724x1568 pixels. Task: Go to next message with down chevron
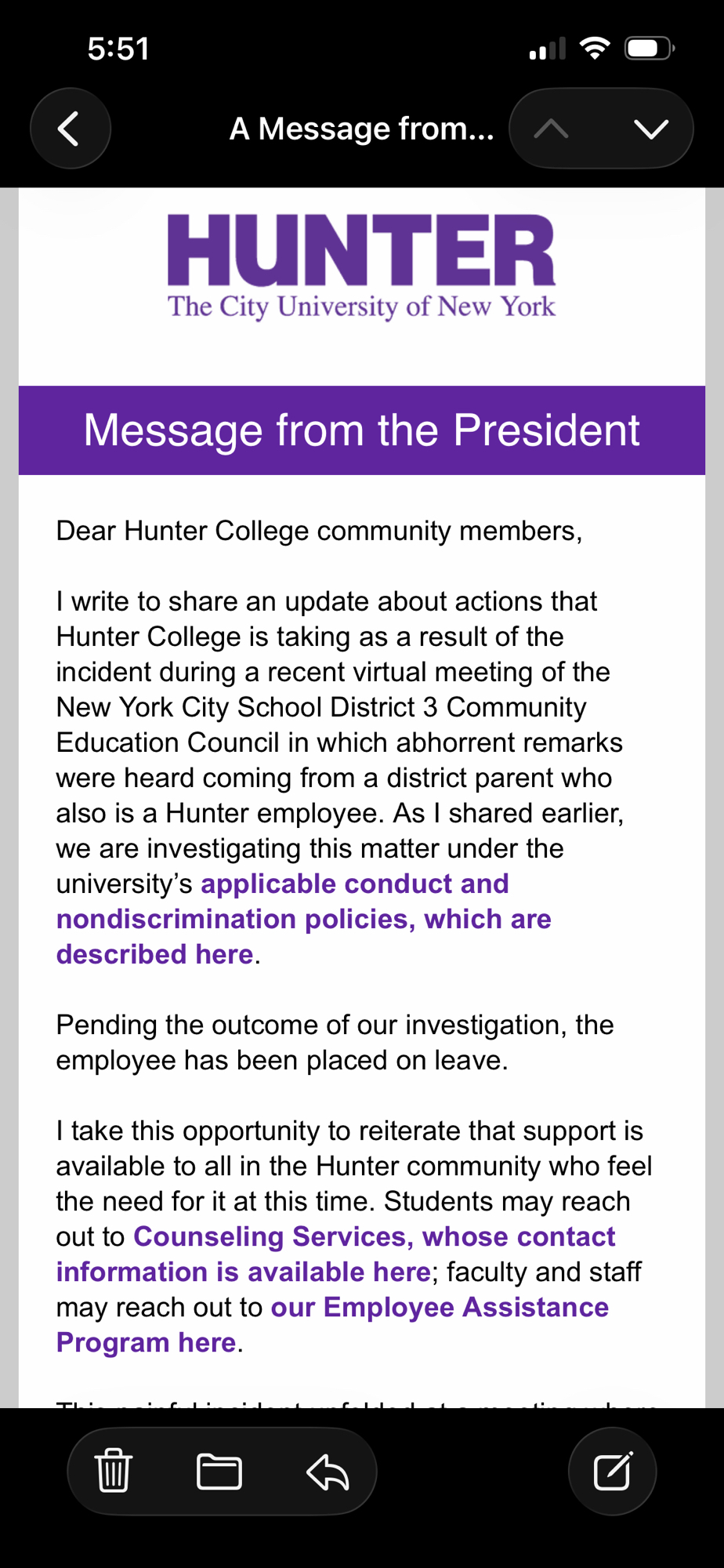pyautogui.click(x=651, y=129)
